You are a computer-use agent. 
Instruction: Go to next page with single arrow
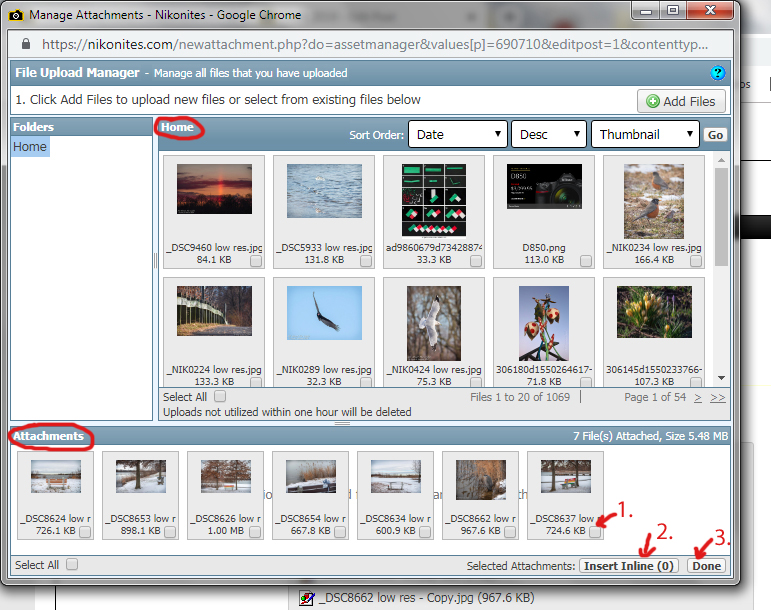(696, 397)
